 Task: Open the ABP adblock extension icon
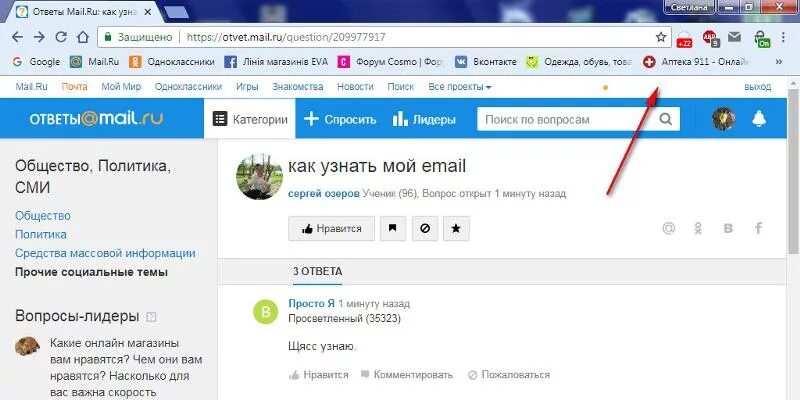pos(710,38)
